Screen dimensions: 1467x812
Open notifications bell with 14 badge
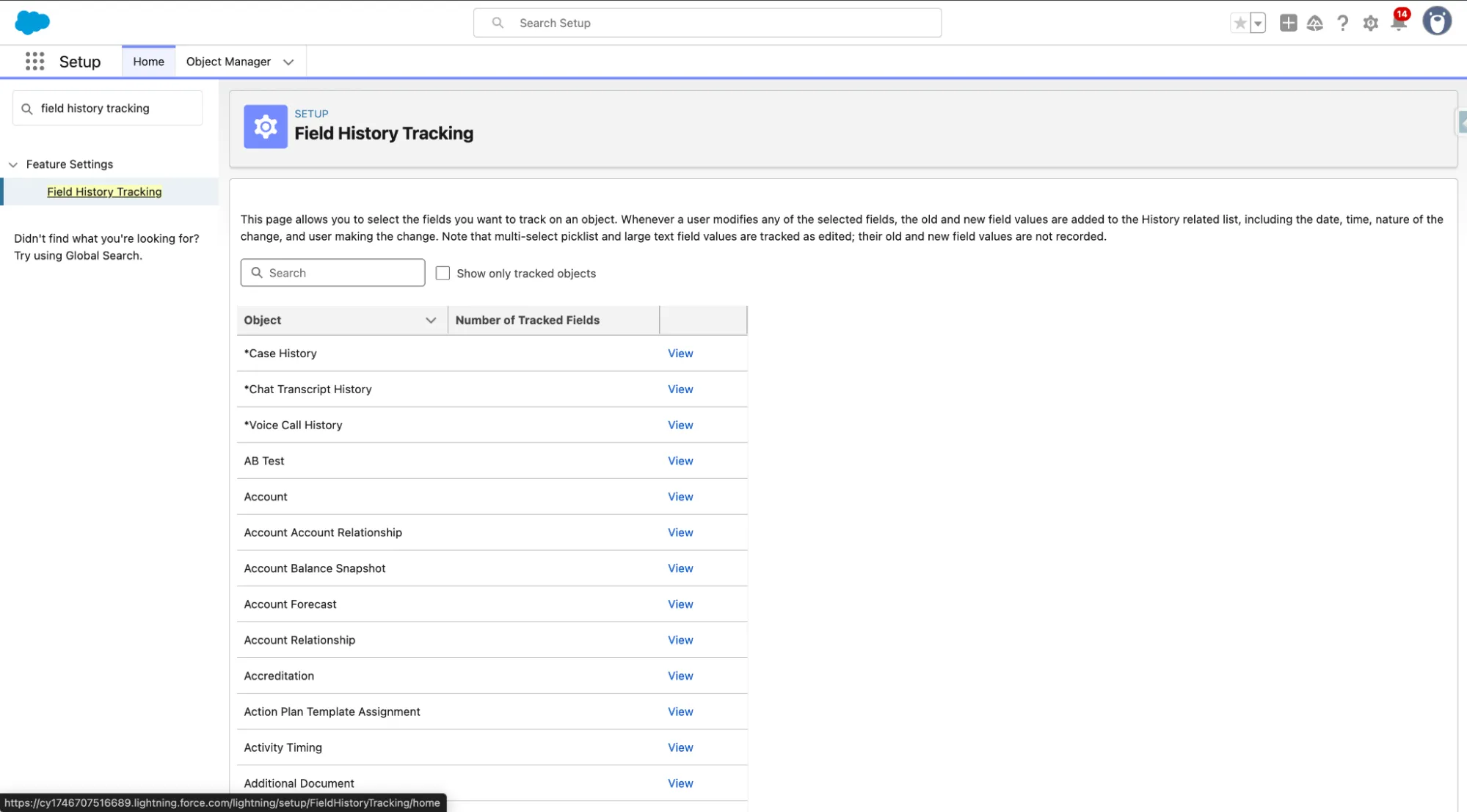[1398, 23]
